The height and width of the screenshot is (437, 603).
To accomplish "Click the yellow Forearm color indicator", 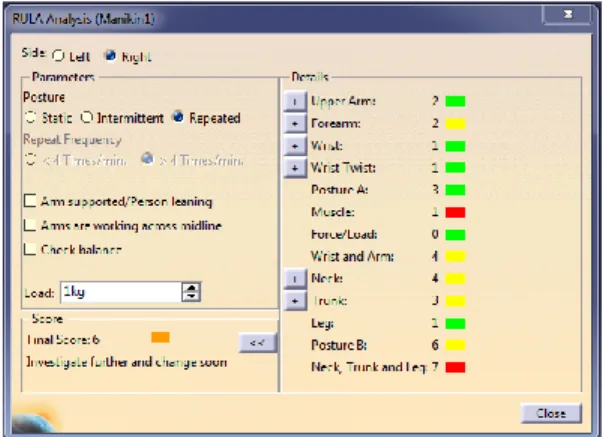I will (x=455, y=123).
